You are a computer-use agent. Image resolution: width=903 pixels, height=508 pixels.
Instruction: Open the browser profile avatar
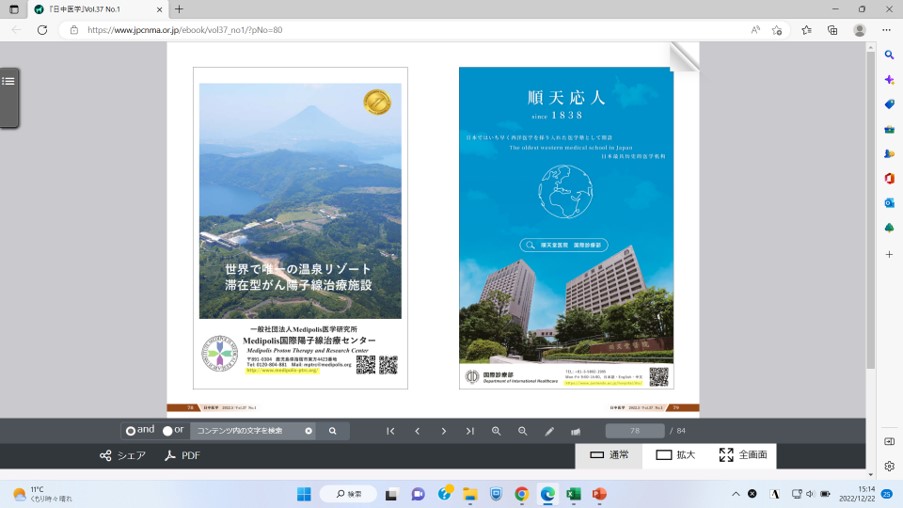(859, 30)
